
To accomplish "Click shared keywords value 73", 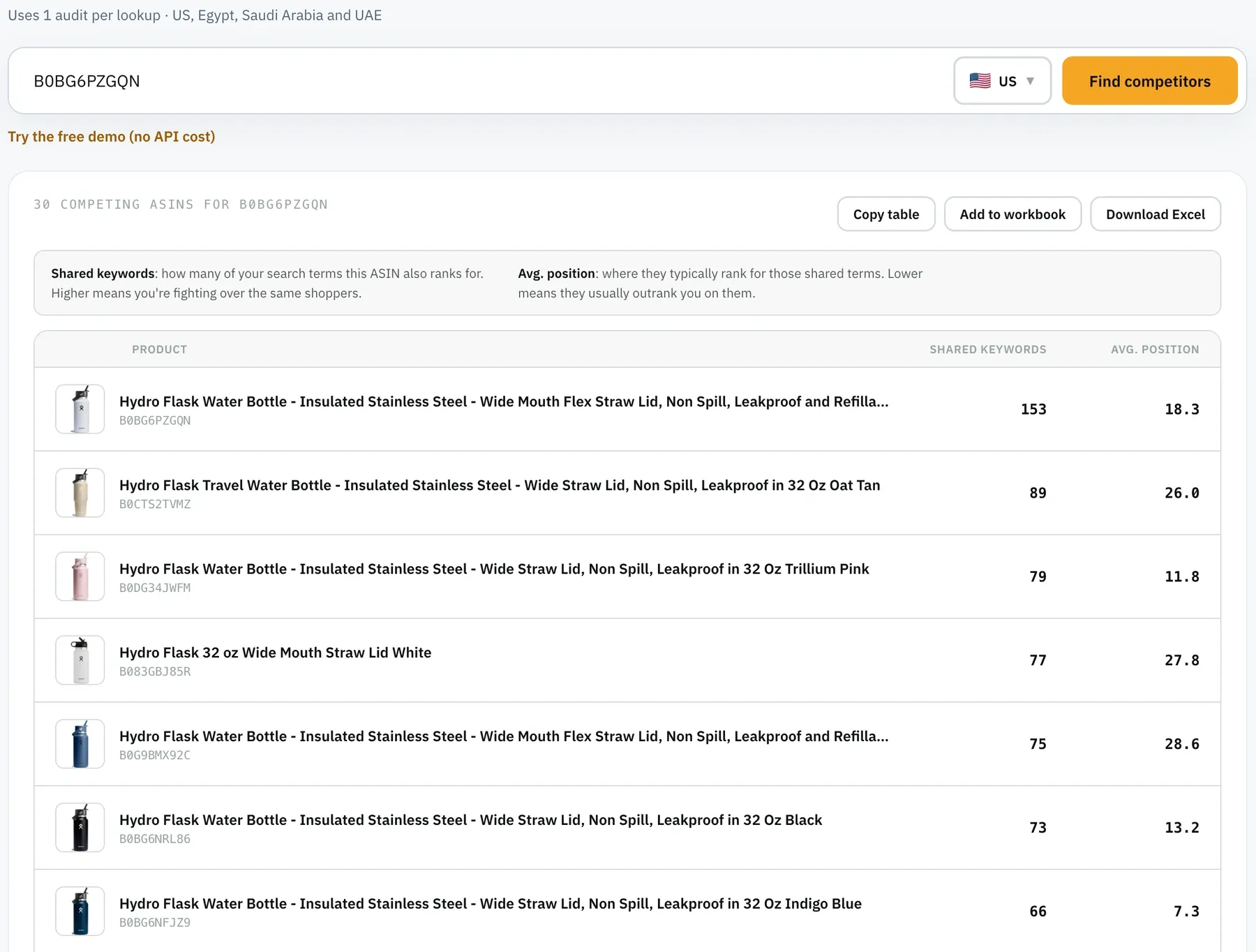I will click(1038, 828).
